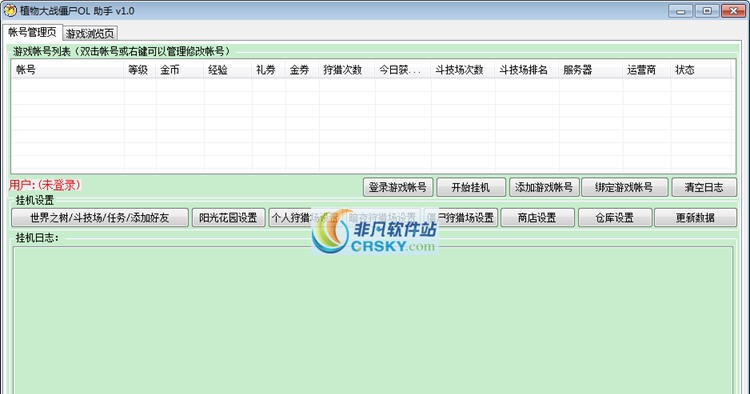This screenshot has height=394, width=750.
Task: Open 阳光花园设置 button
Action: pos(229,218)
